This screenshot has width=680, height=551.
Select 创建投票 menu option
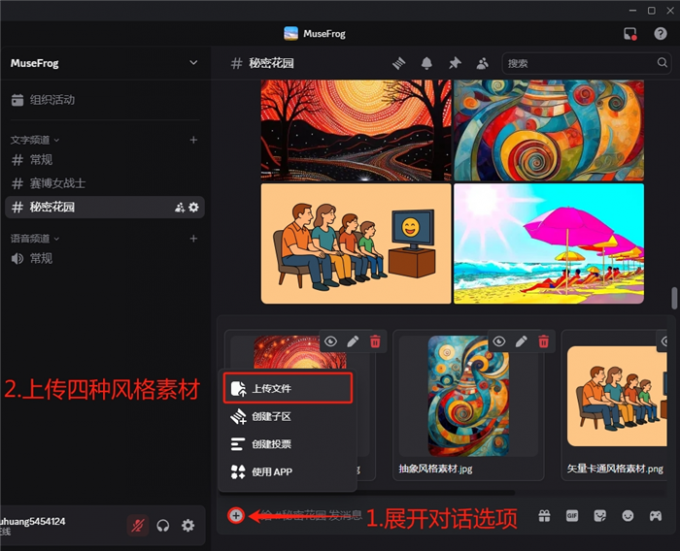pyautogui.click(x=288, y=444)
